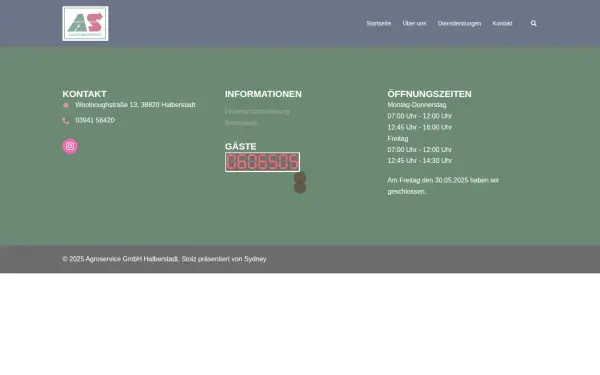Open the pink Instagram icon
Image resolution: width=600 pixels, height=375 pixels.
(70, 146)
